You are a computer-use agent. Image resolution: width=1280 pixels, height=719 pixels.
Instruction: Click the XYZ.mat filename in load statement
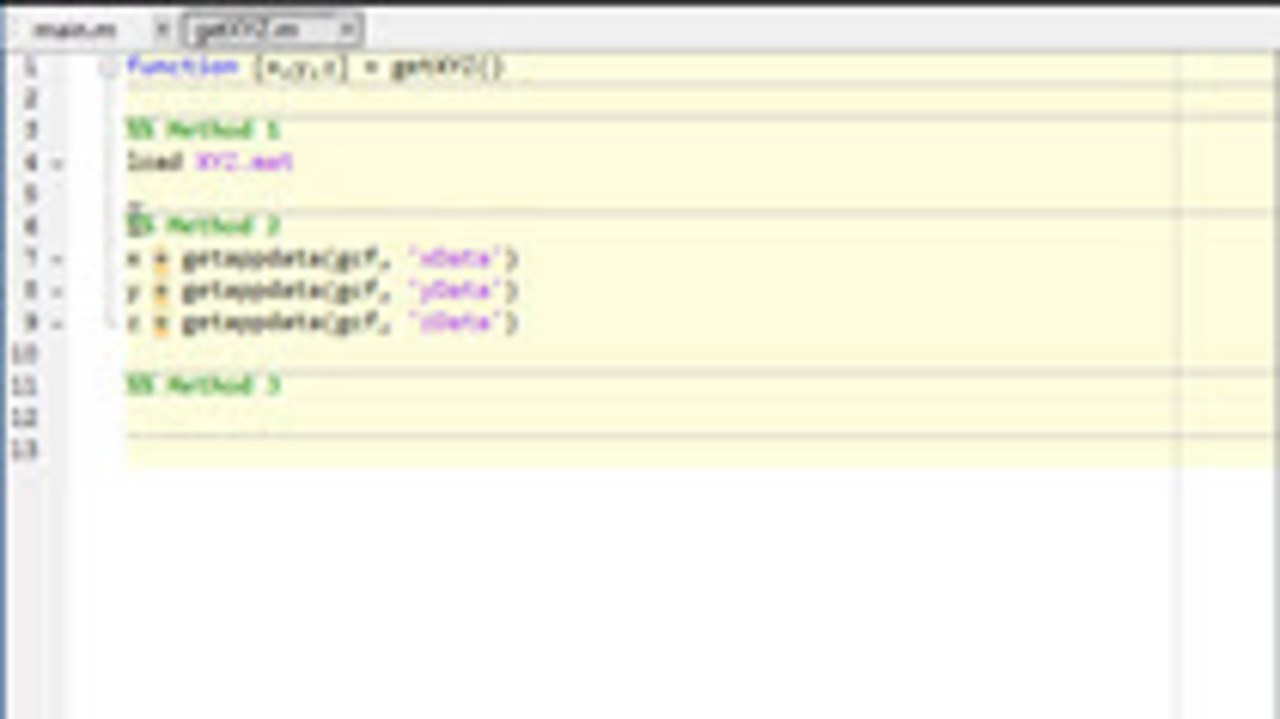click(x=244, y=162)
